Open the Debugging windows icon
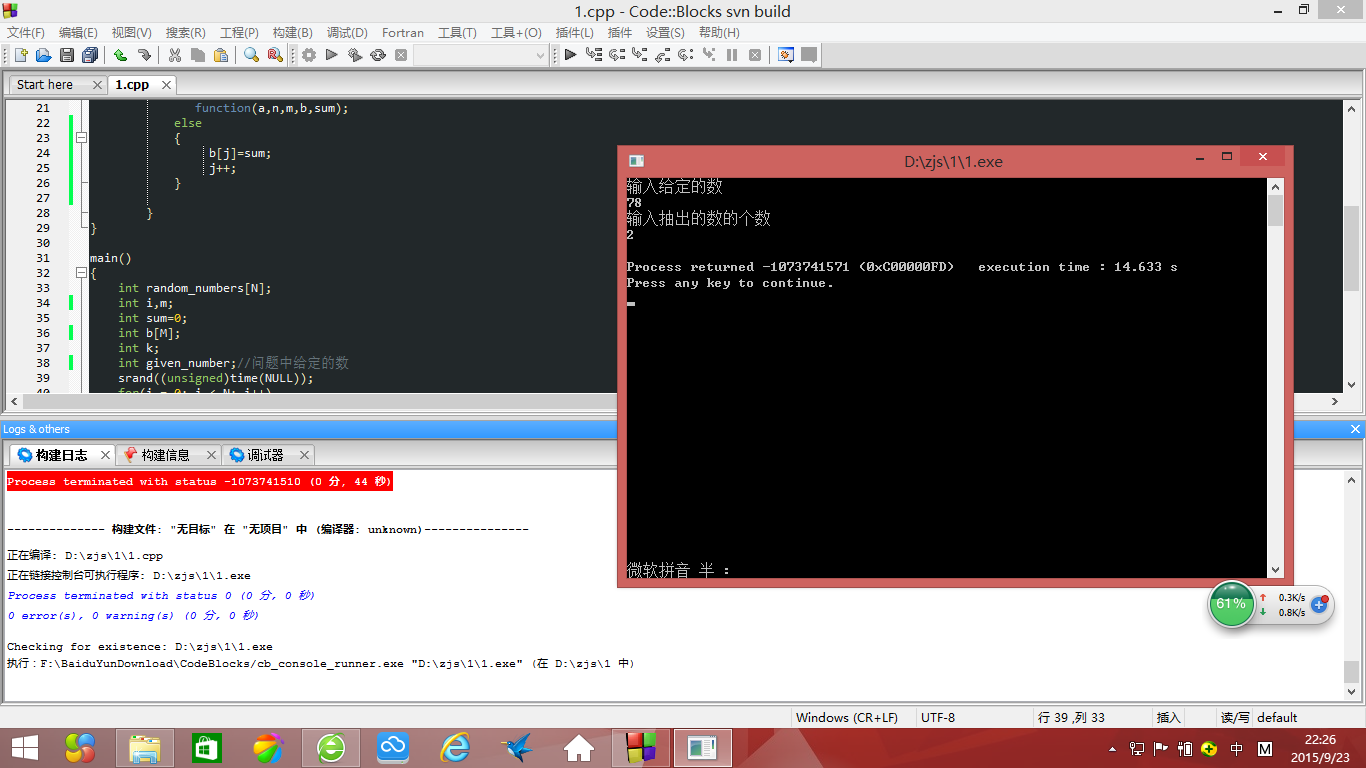 pyautogui.click(x=786, y=55)
